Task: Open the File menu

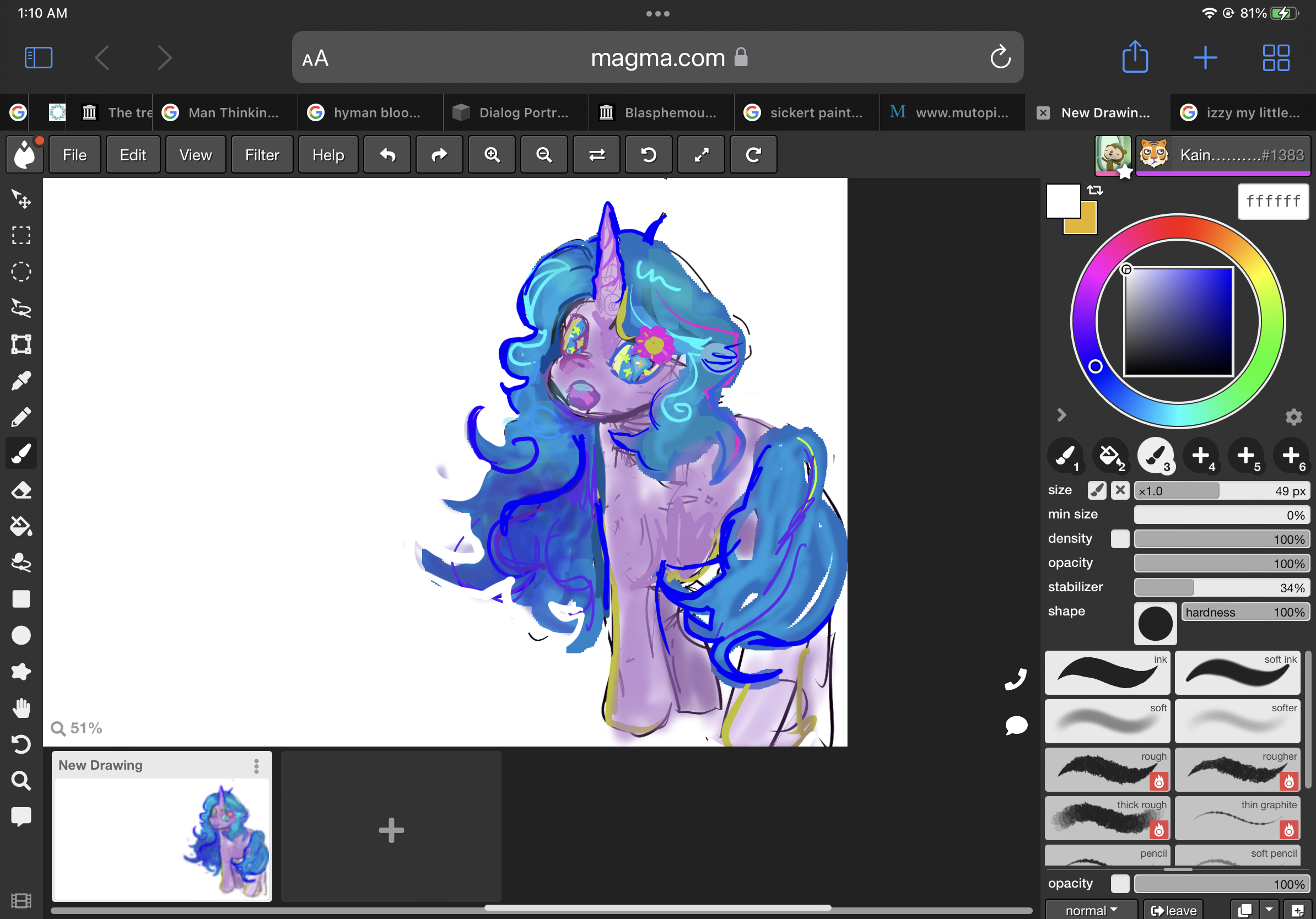Action: point(74,155)
